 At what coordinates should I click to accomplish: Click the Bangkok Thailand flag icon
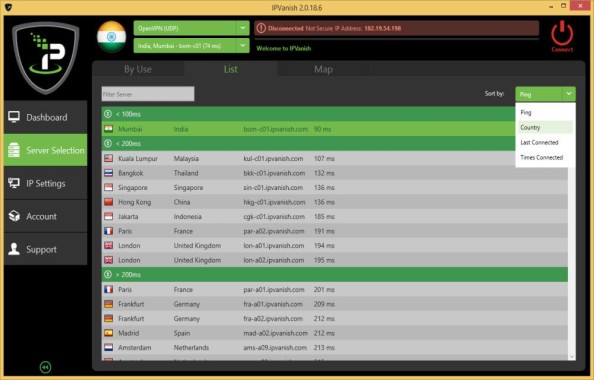[108, 173]
